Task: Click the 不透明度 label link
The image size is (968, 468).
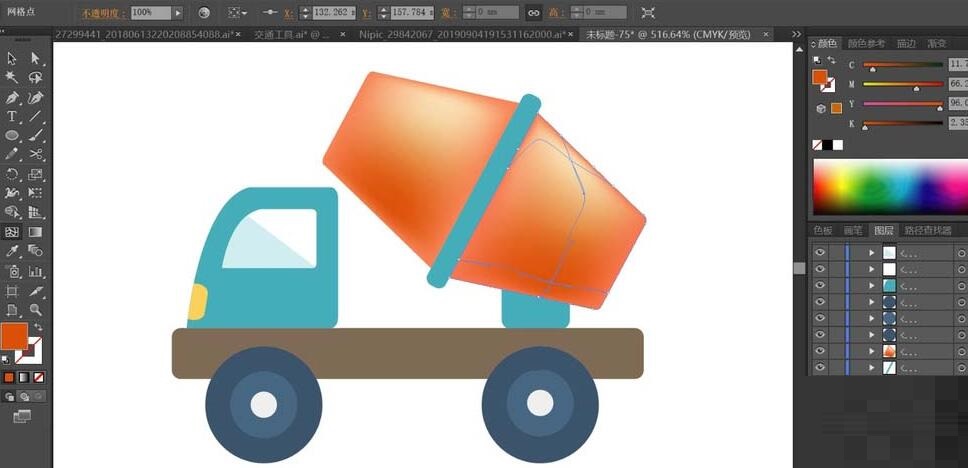Action: (x=104, y=12)
